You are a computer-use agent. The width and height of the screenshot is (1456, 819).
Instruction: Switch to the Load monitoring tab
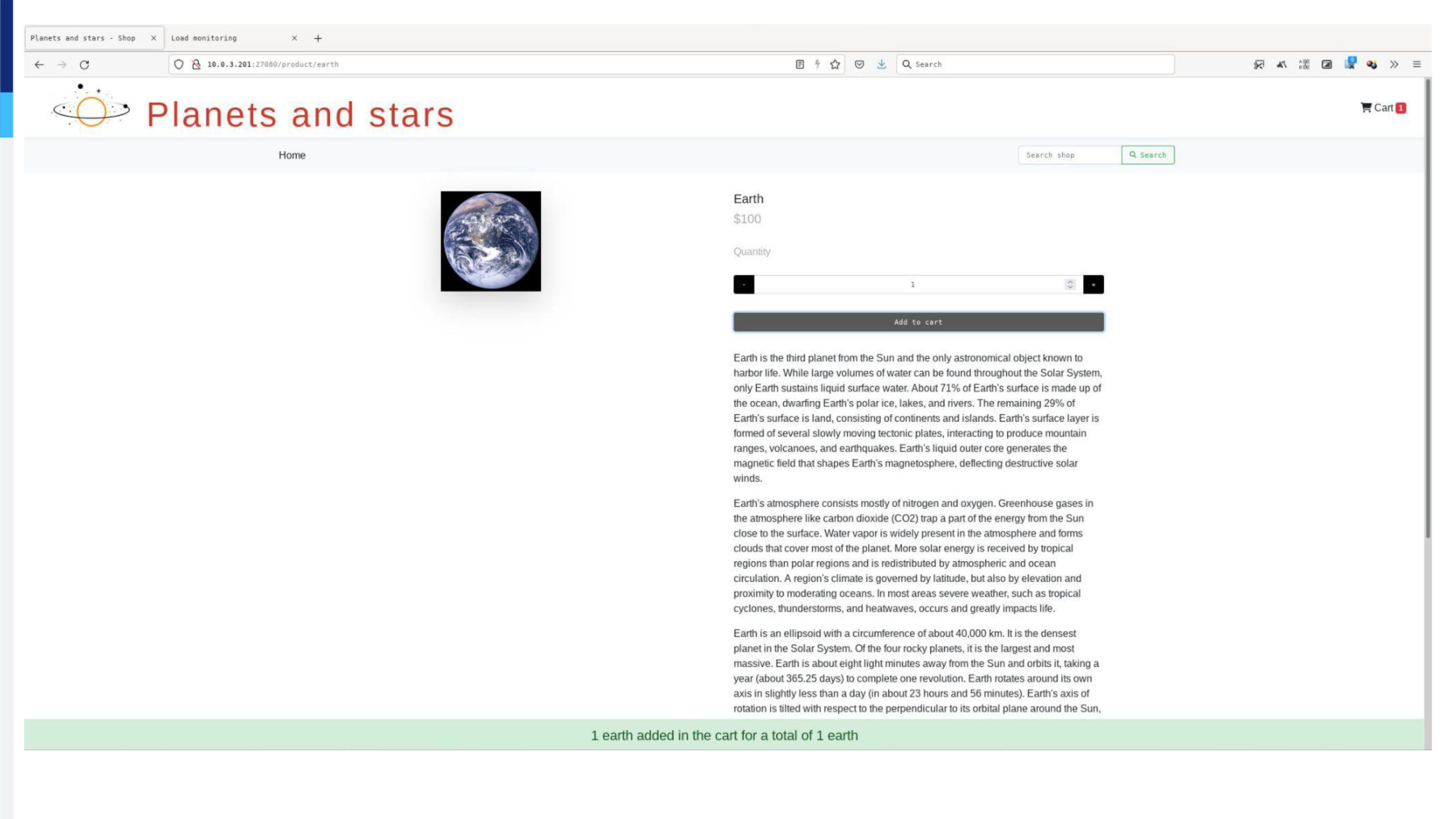(x=235, y=38)
